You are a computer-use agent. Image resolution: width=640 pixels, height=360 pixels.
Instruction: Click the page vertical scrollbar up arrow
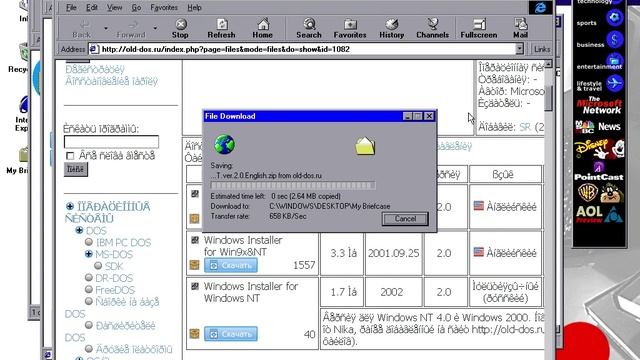[x=548, y=64]
